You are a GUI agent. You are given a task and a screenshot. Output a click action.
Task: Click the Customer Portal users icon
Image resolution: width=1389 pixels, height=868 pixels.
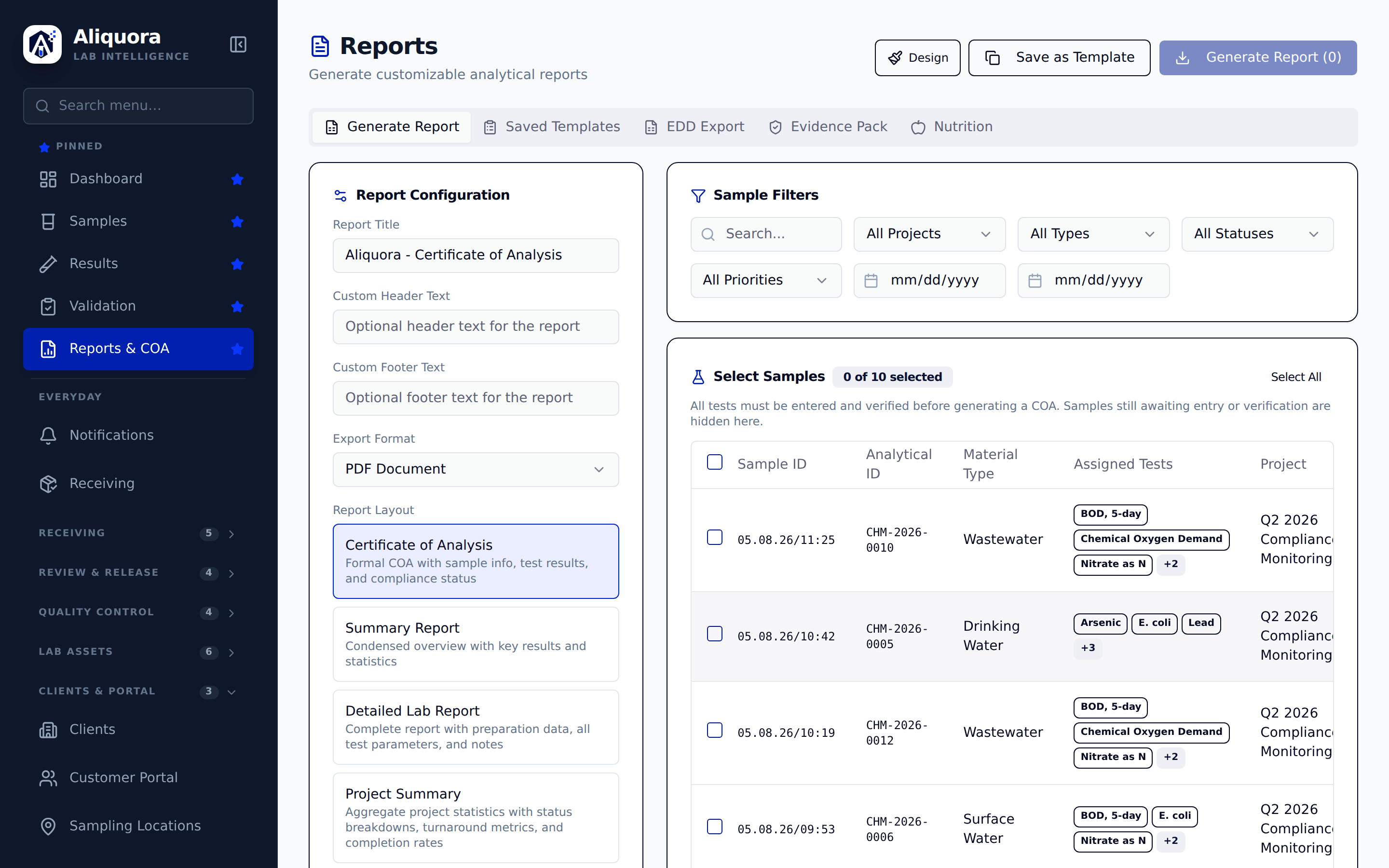[x=48, y=778]
